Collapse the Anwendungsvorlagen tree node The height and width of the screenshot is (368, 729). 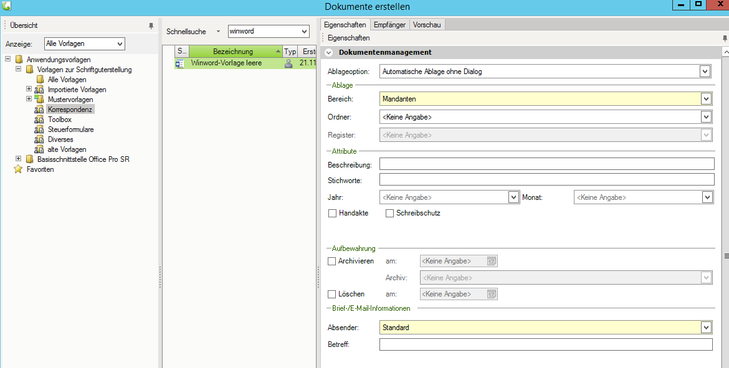(x=8, y=59)
